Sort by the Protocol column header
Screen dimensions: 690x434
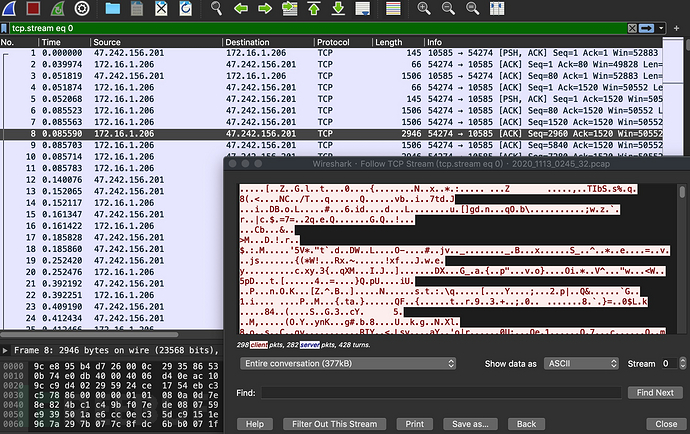[343, 42]
